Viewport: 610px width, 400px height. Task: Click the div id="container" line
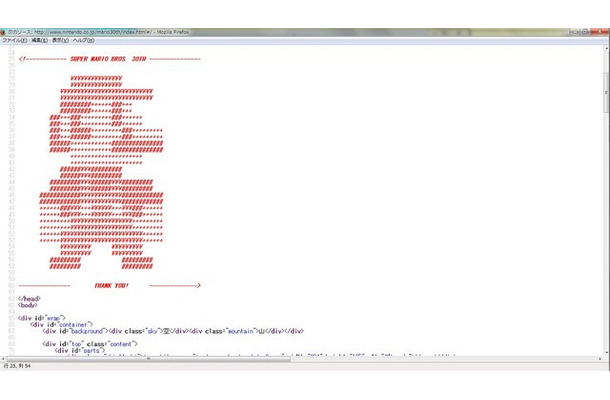61,325
